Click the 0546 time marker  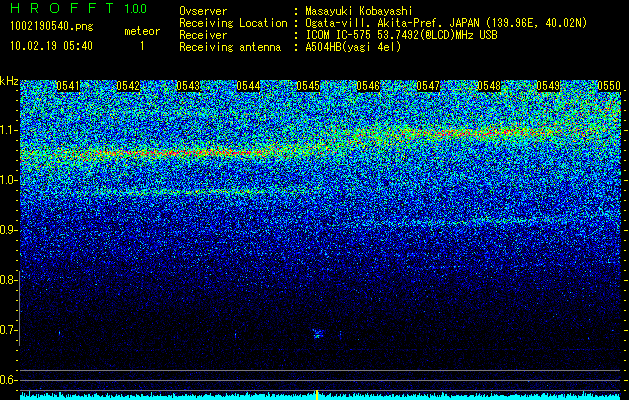368,86
